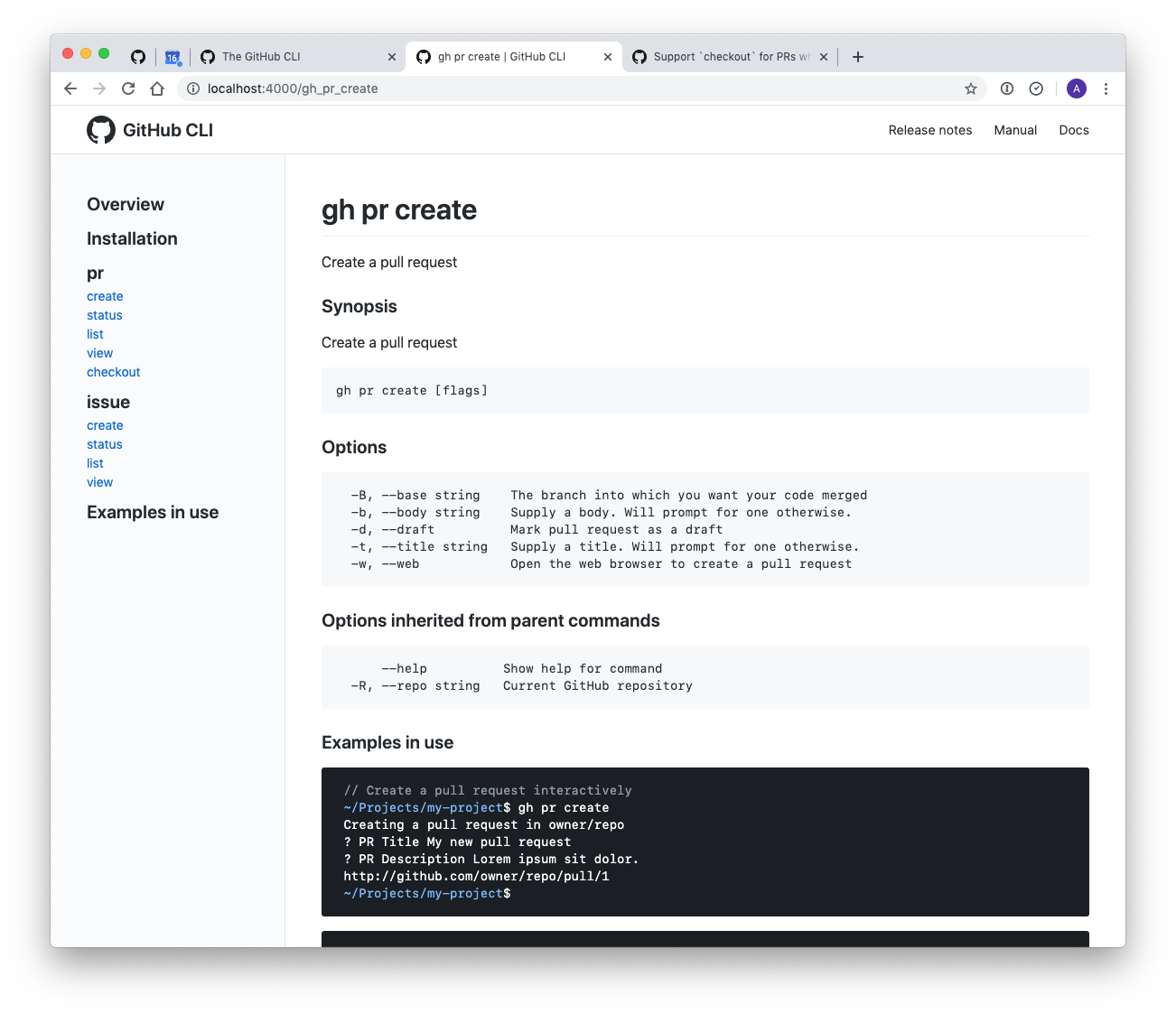The image size is (1176, 1014).
Task: Click the '-R, --repo string' option line
Action: [522, 685]
